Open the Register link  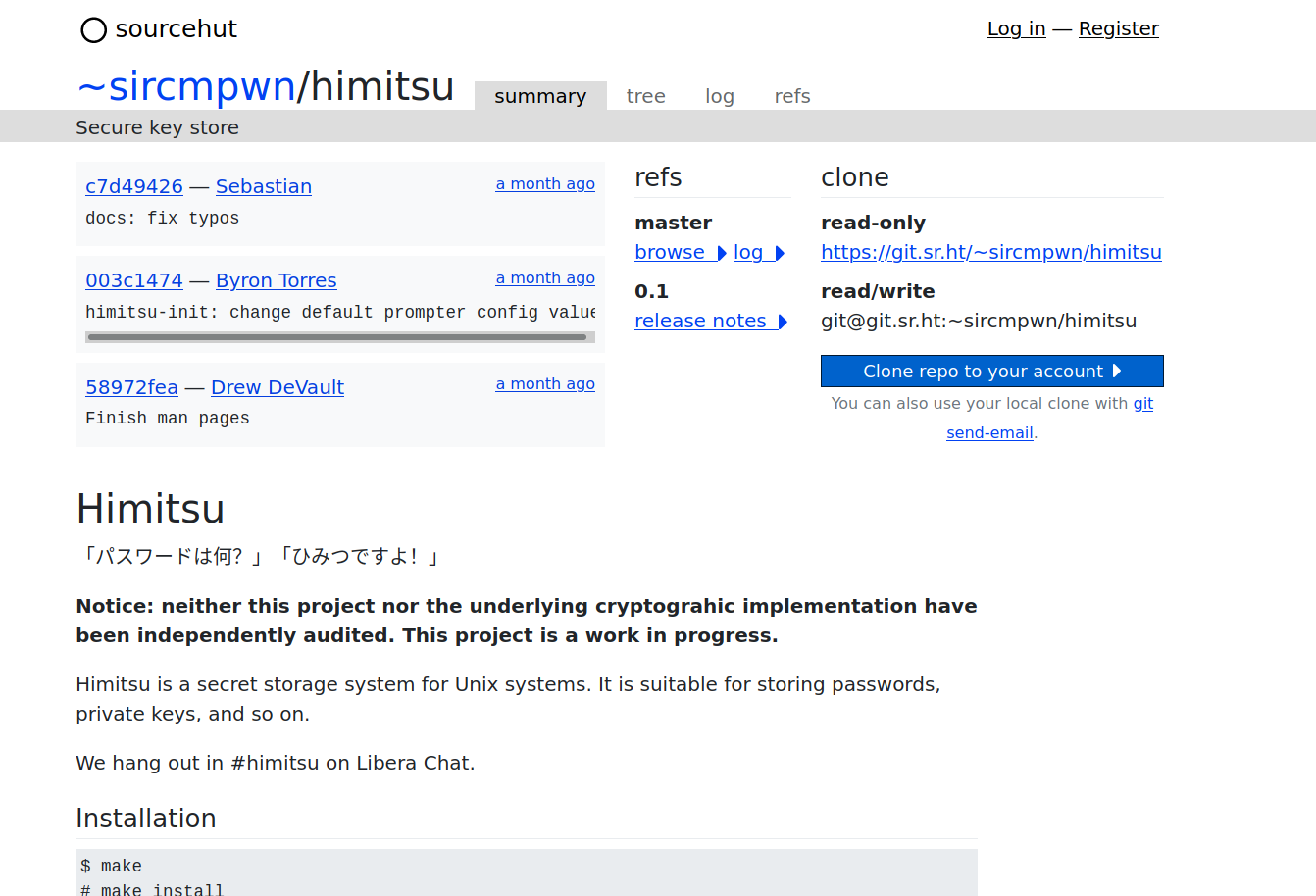(1119, 28)
